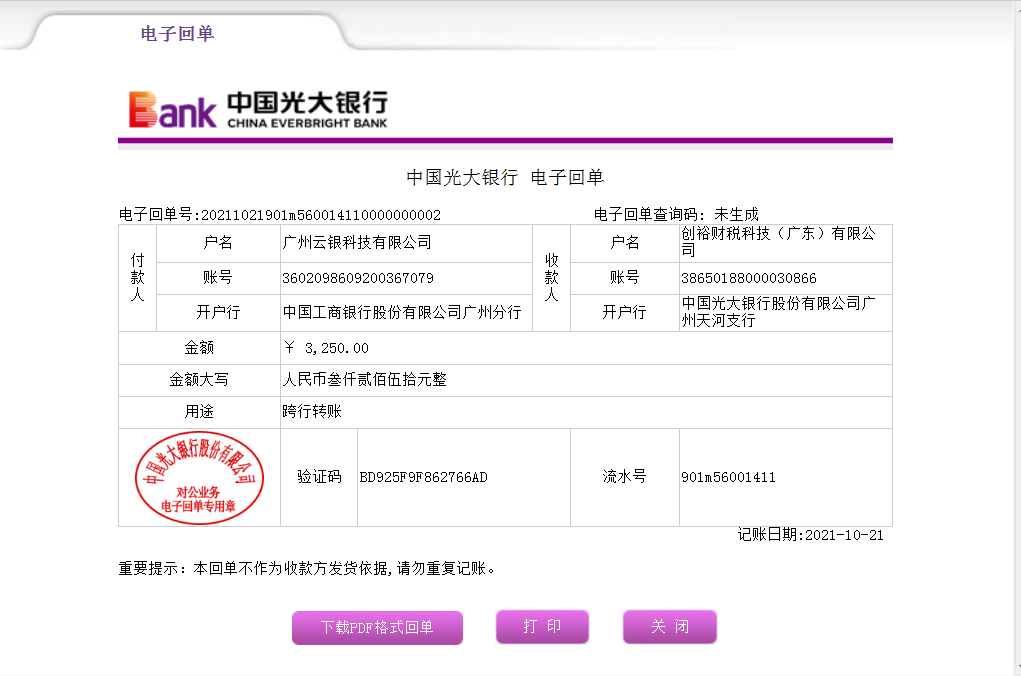Screen dimensions: 1021x676
Task: Select payer account 3602098609200367079
Action: 358,278
